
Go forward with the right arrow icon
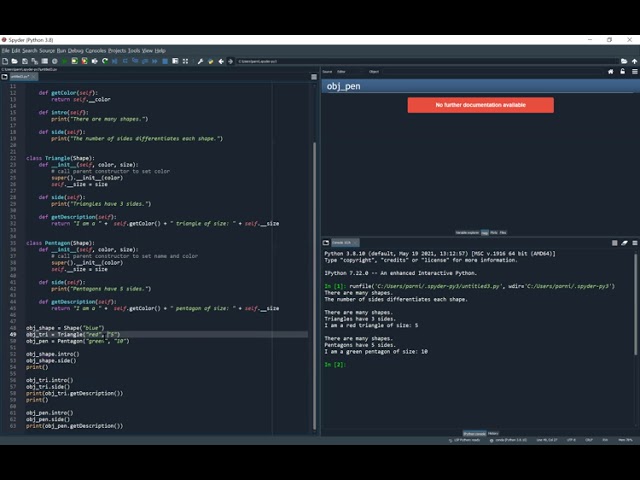point(231,61)
